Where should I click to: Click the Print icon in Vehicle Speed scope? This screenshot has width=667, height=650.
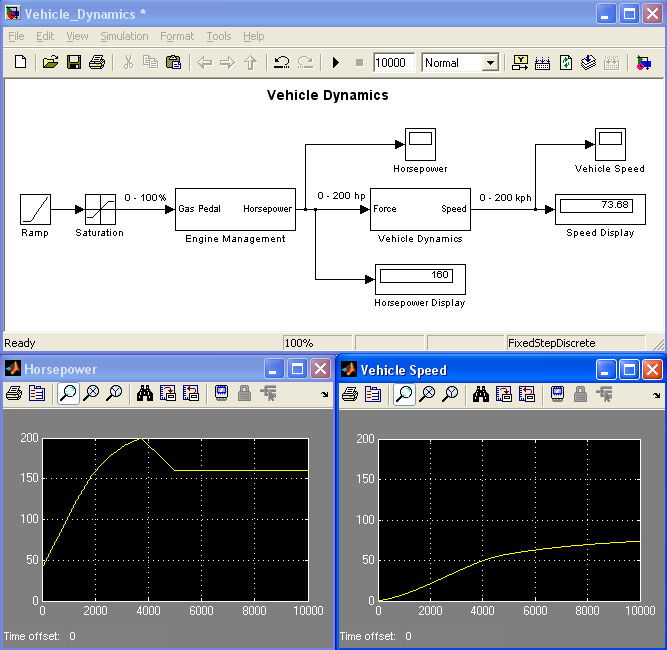350,394
